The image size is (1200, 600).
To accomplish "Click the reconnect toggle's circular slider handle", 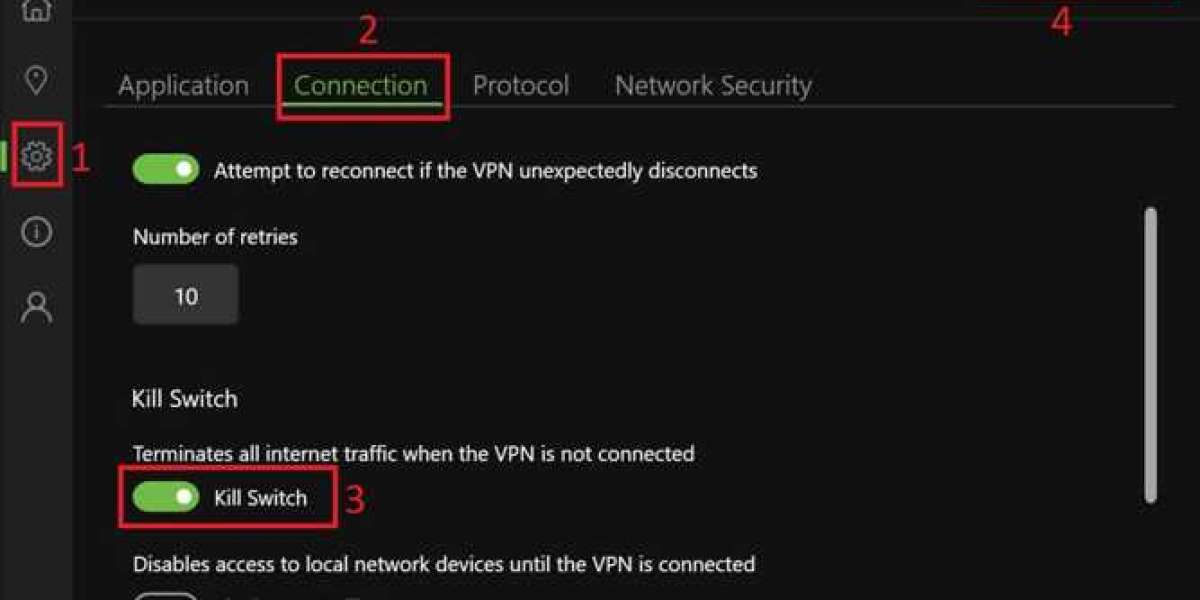I will coord(183,169).
